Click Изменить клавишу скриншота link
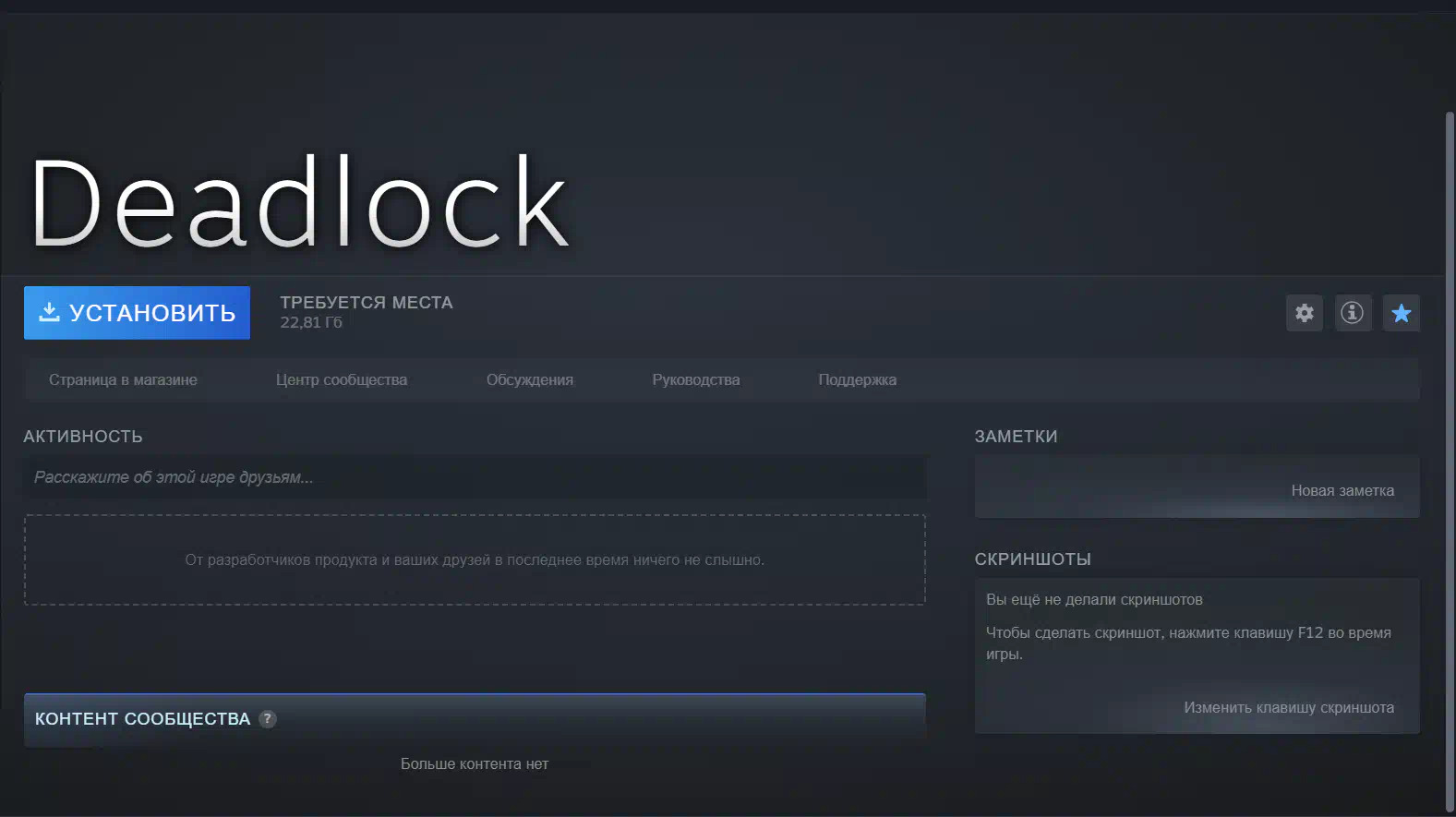 1289,708
